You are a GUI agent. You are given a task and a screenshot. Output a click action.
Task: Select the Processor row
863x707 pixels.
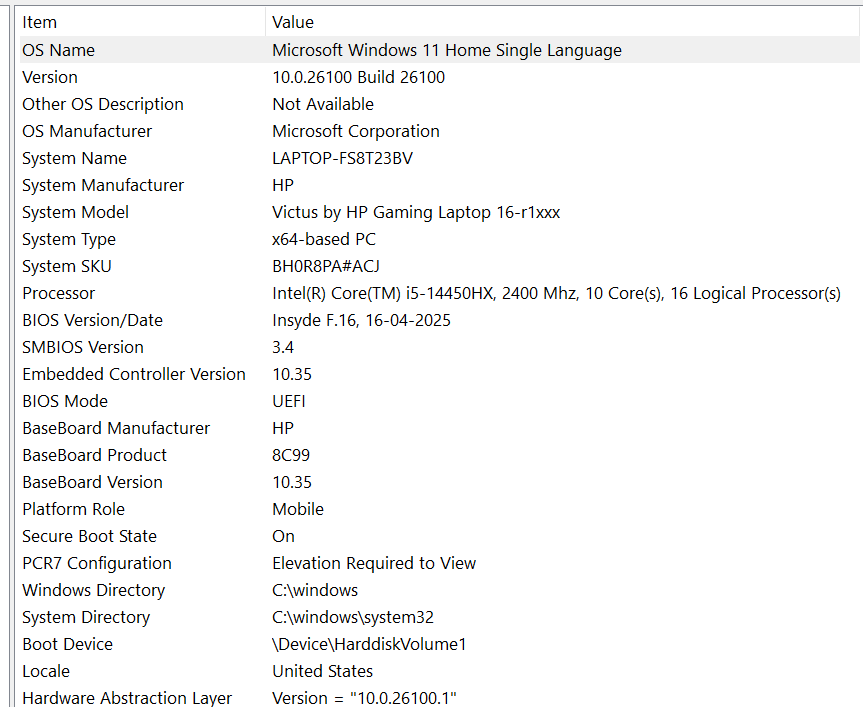59,293
